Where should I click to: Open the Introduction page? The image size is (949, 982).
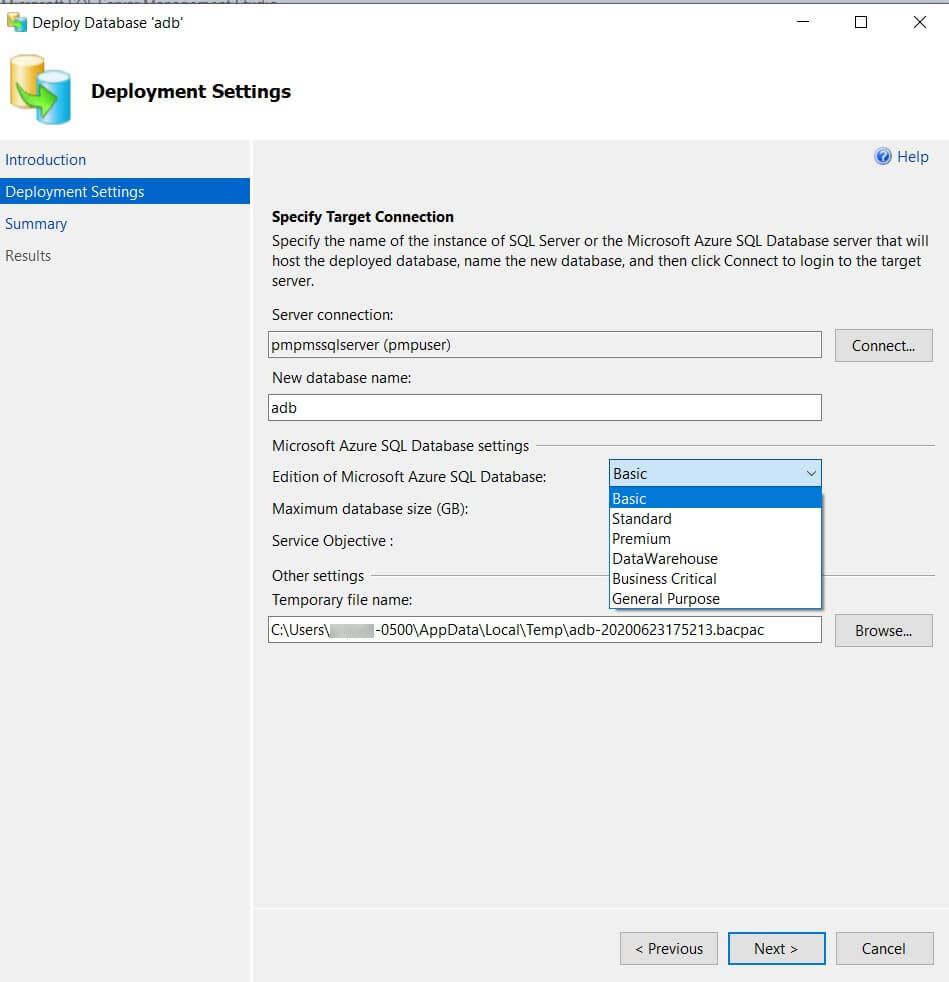tap(46, 160)
